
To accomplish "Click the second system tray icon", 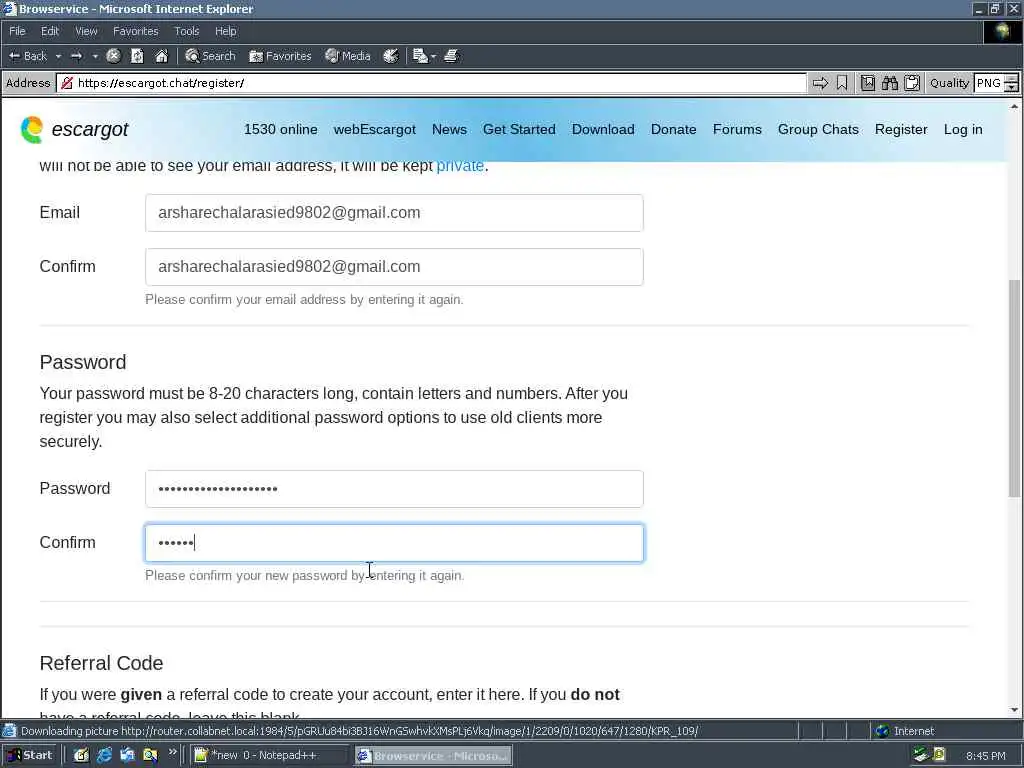I will pos(939,756).
